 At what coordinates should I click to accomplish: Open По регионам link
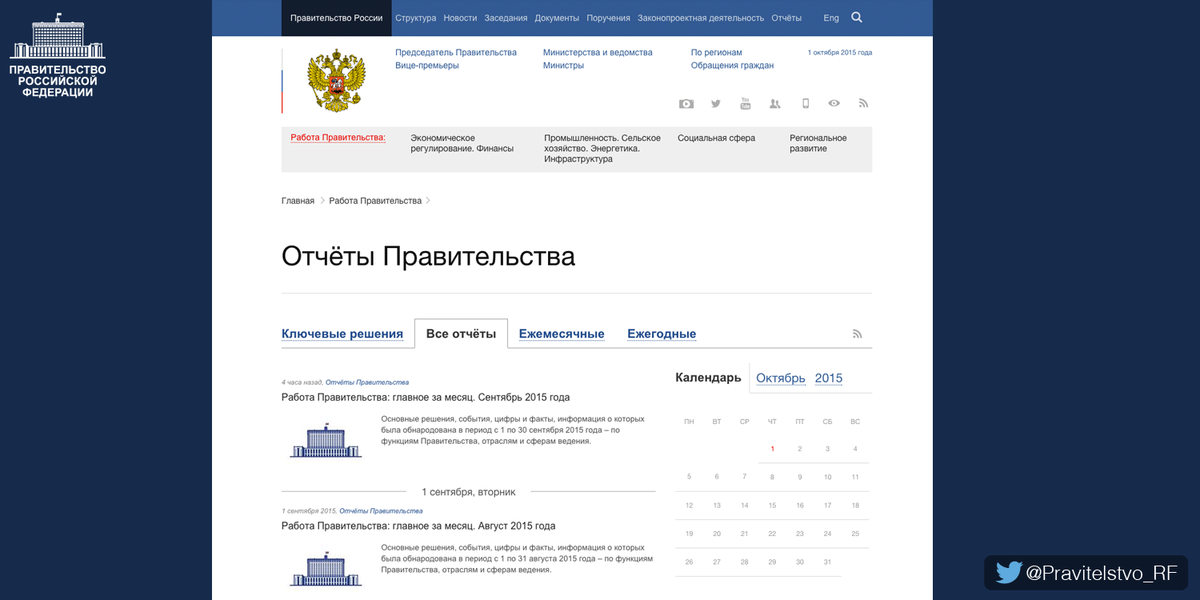click(x=717, y=52)
